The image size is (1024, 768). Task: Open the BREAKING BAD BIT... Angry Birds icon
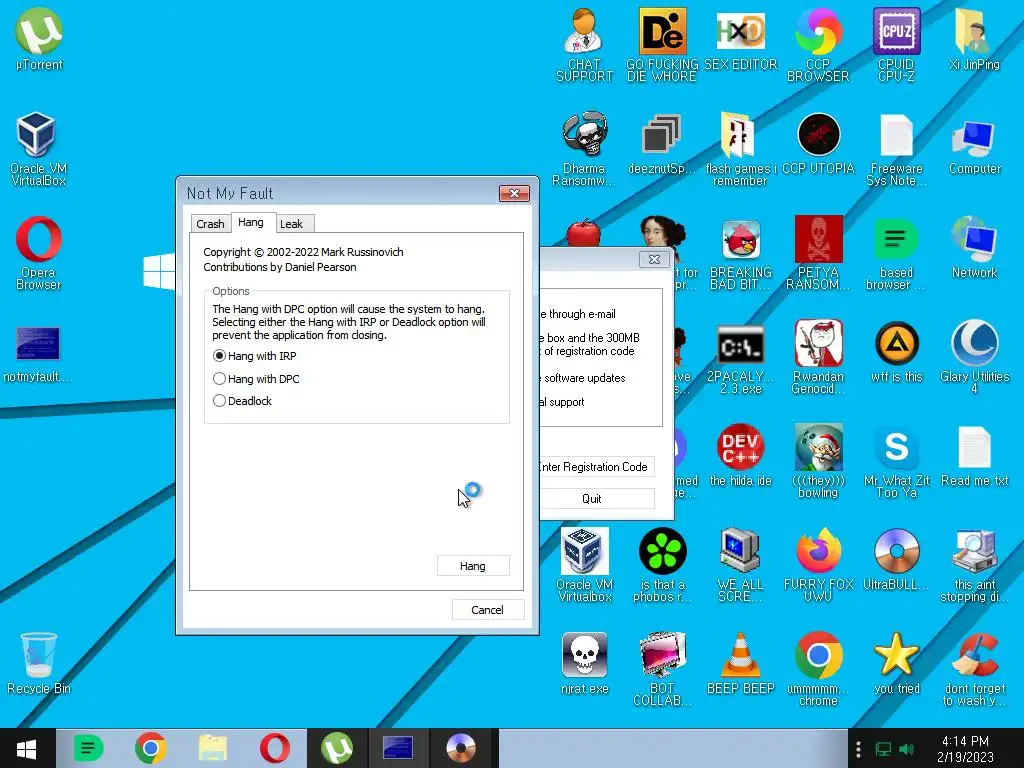coord(741,253)
